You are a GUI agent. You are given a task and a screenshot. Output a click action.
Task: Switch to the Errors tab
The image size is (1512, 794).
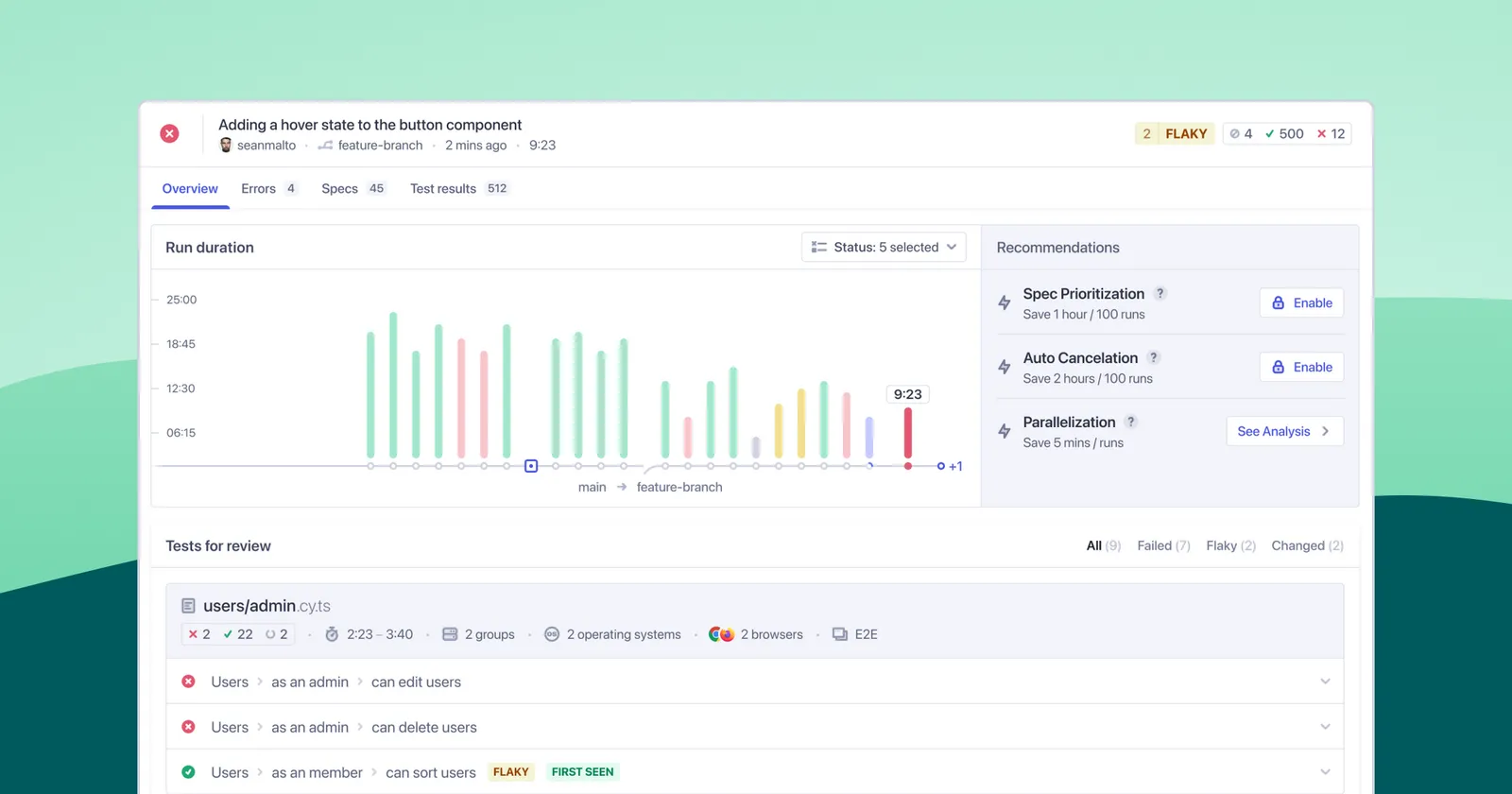267,188
